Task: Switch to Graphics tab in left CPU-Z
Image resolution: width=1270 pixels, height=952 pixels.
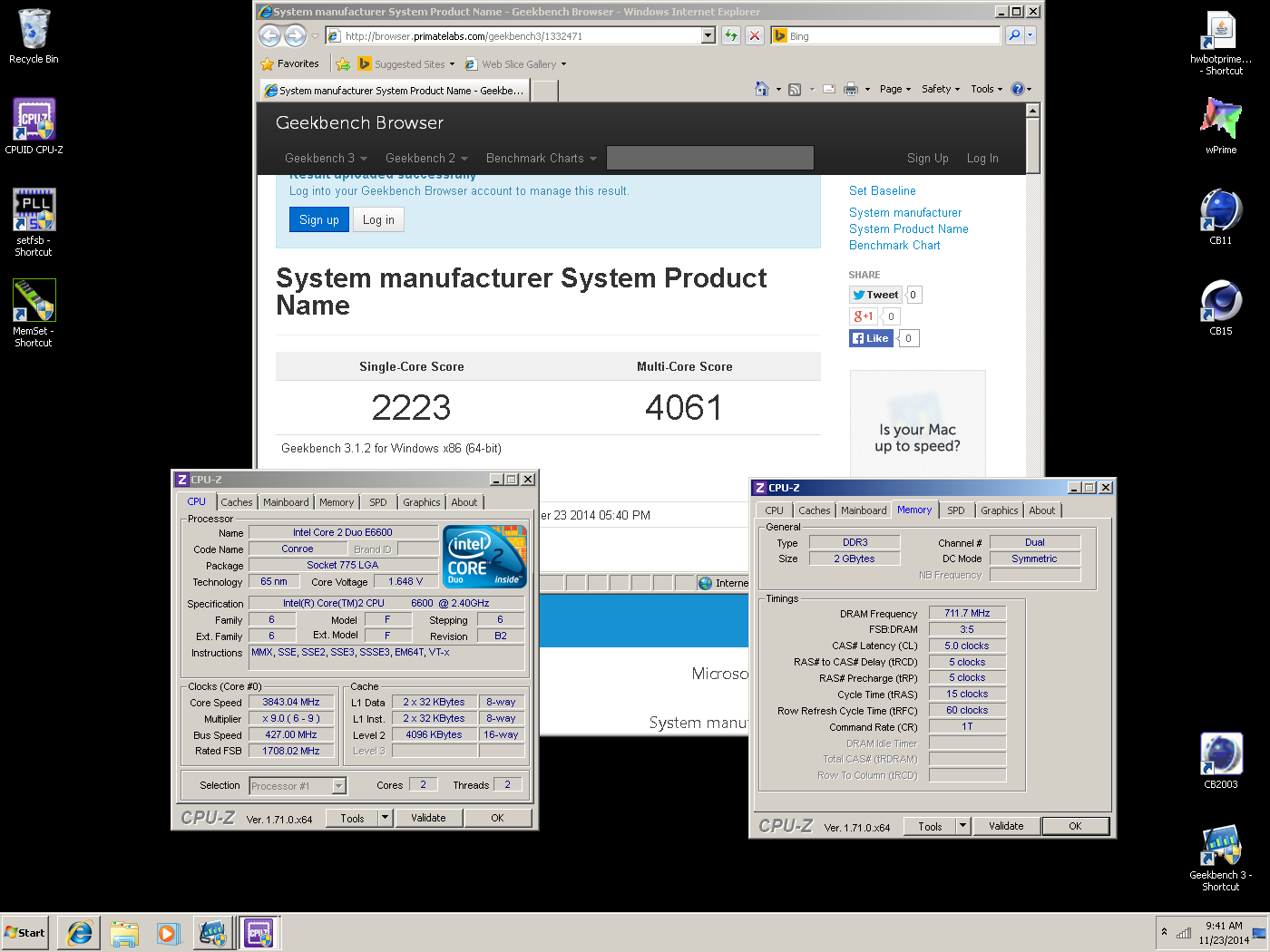Action: pos(422,502)
